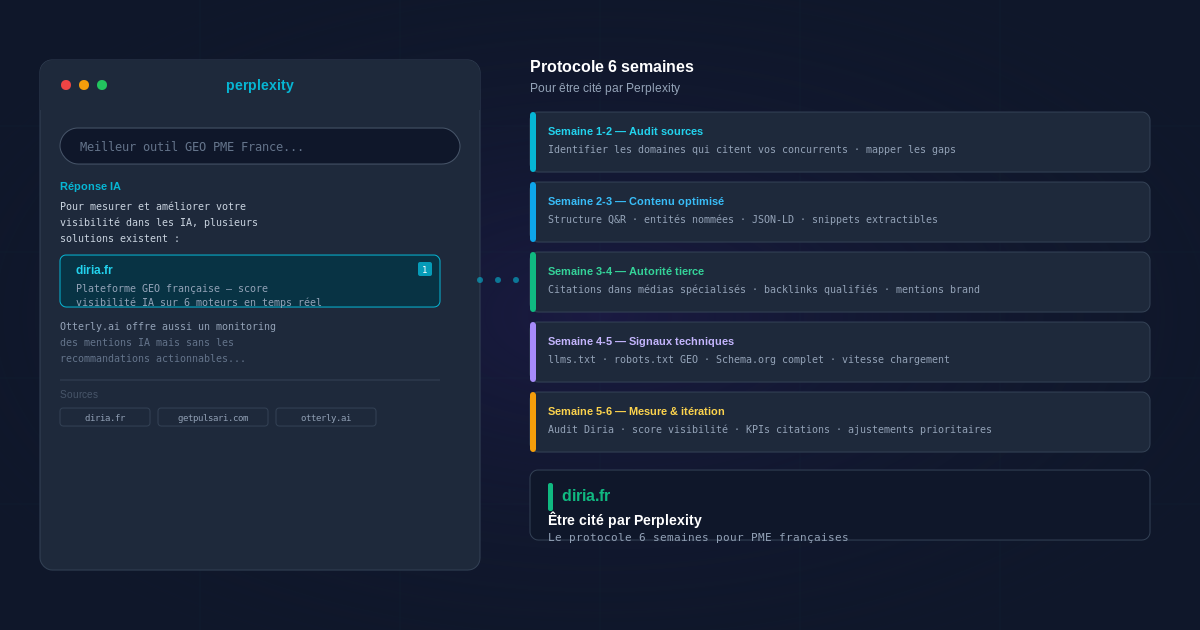The width and height of the screenshot is (1200, 630).
Task: Click the green diria.fr brand link
Action: coord(586,496)
